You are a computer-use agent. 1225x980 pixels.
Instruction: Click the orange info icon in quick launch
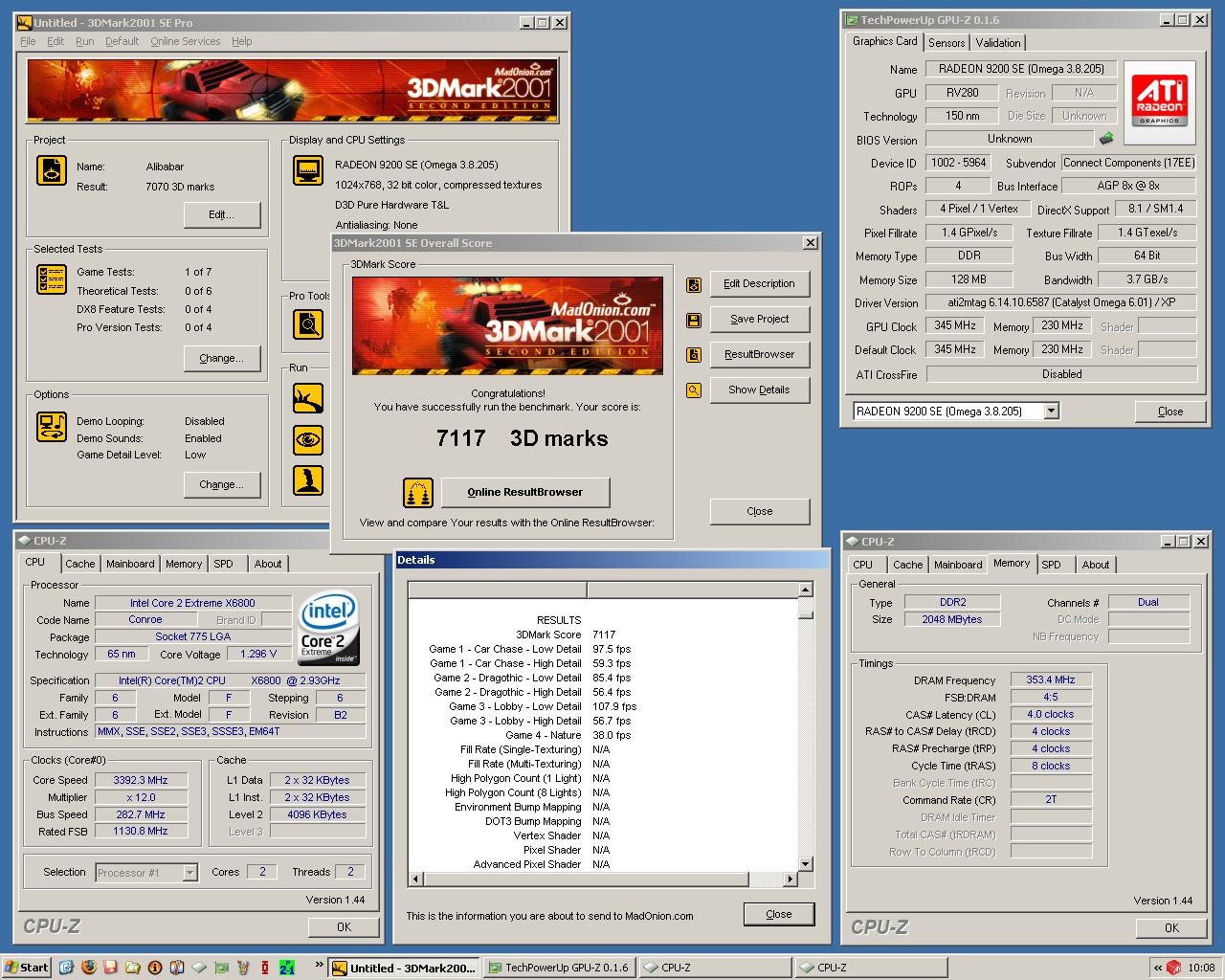point(154,968)
